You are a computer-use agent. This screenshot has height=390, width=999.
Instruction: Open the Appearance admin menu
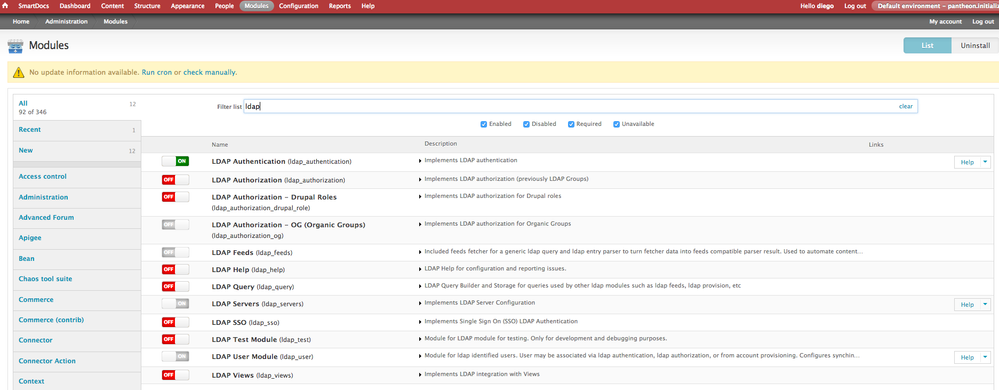click(188, 6)
